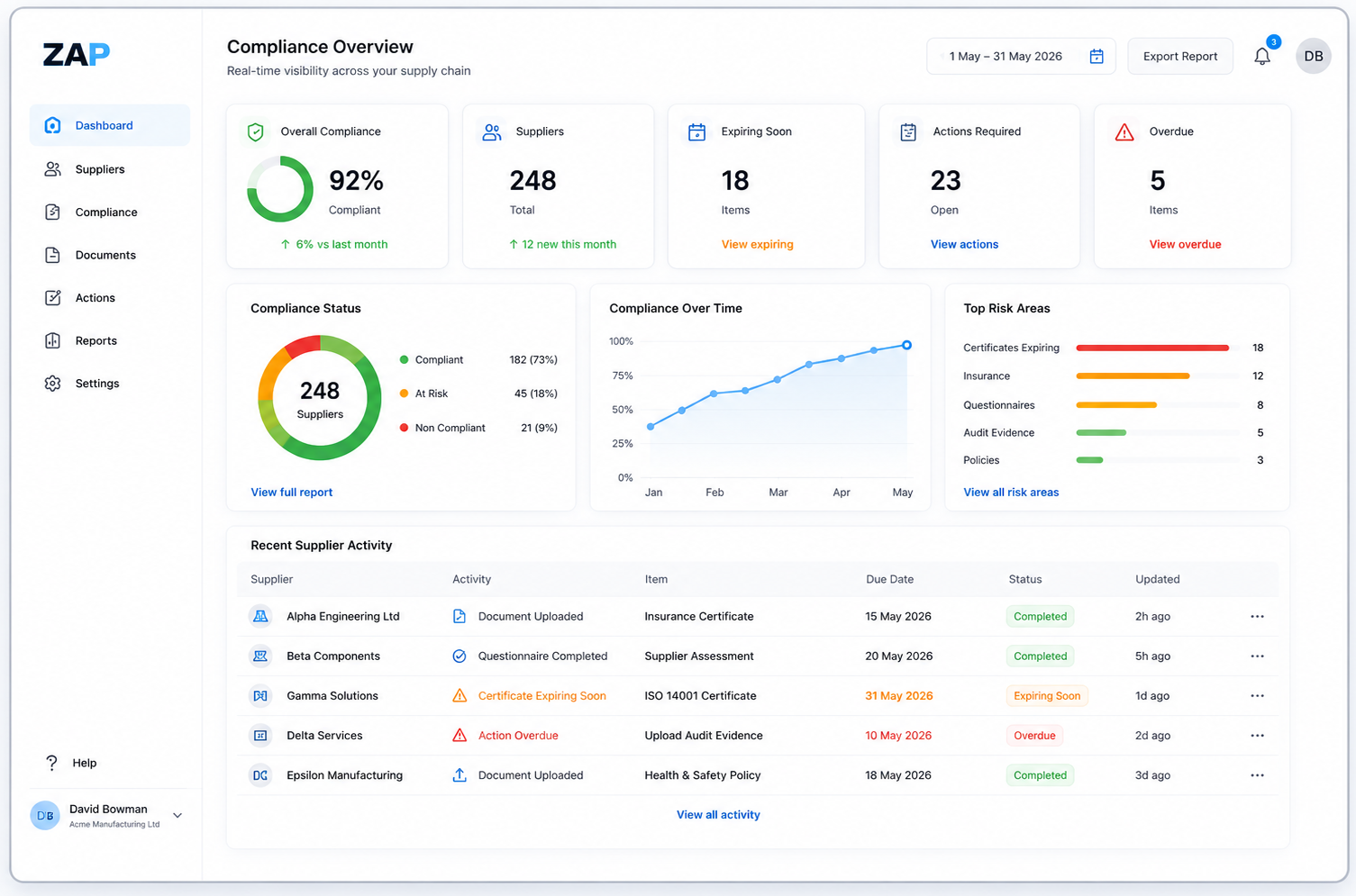
Task: Click the ZAP logo
Action: click(77, 55)
